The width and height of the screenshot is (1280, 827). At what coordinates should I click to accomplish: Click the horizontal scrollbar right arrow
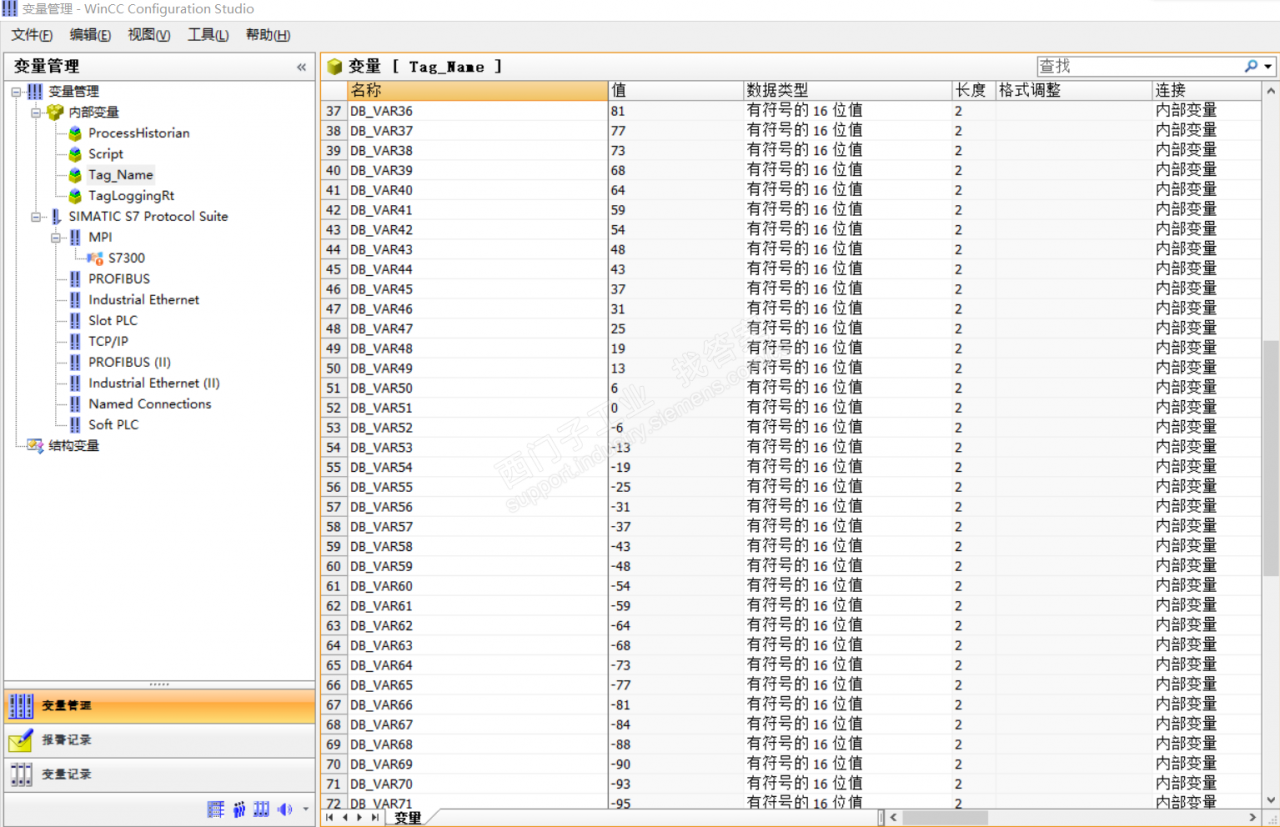pos(1253,817)
